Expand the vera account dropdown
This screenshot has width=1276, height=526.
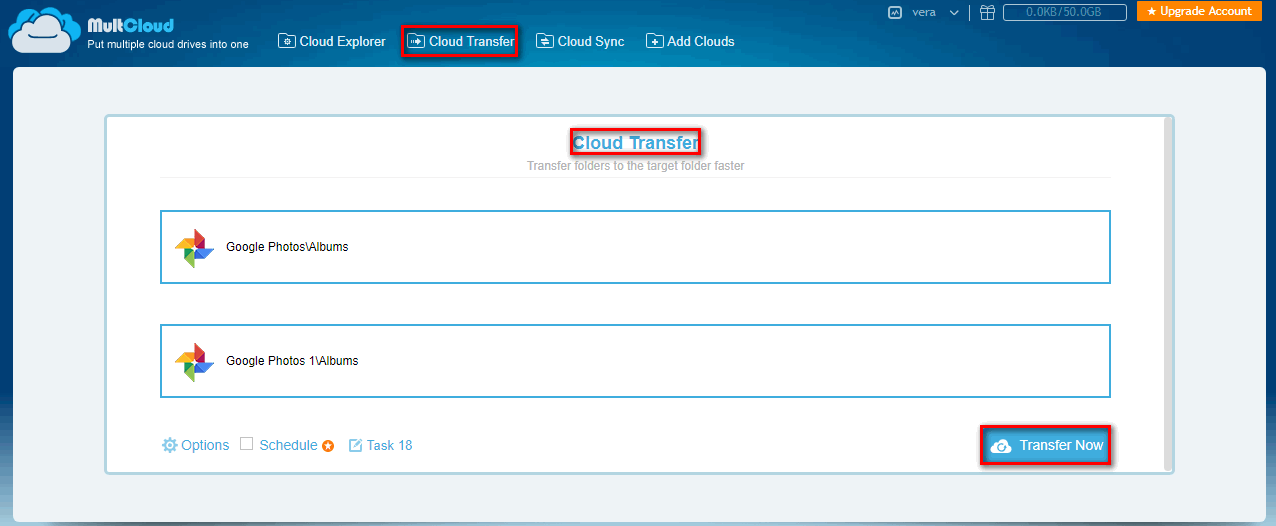point(954,13)
